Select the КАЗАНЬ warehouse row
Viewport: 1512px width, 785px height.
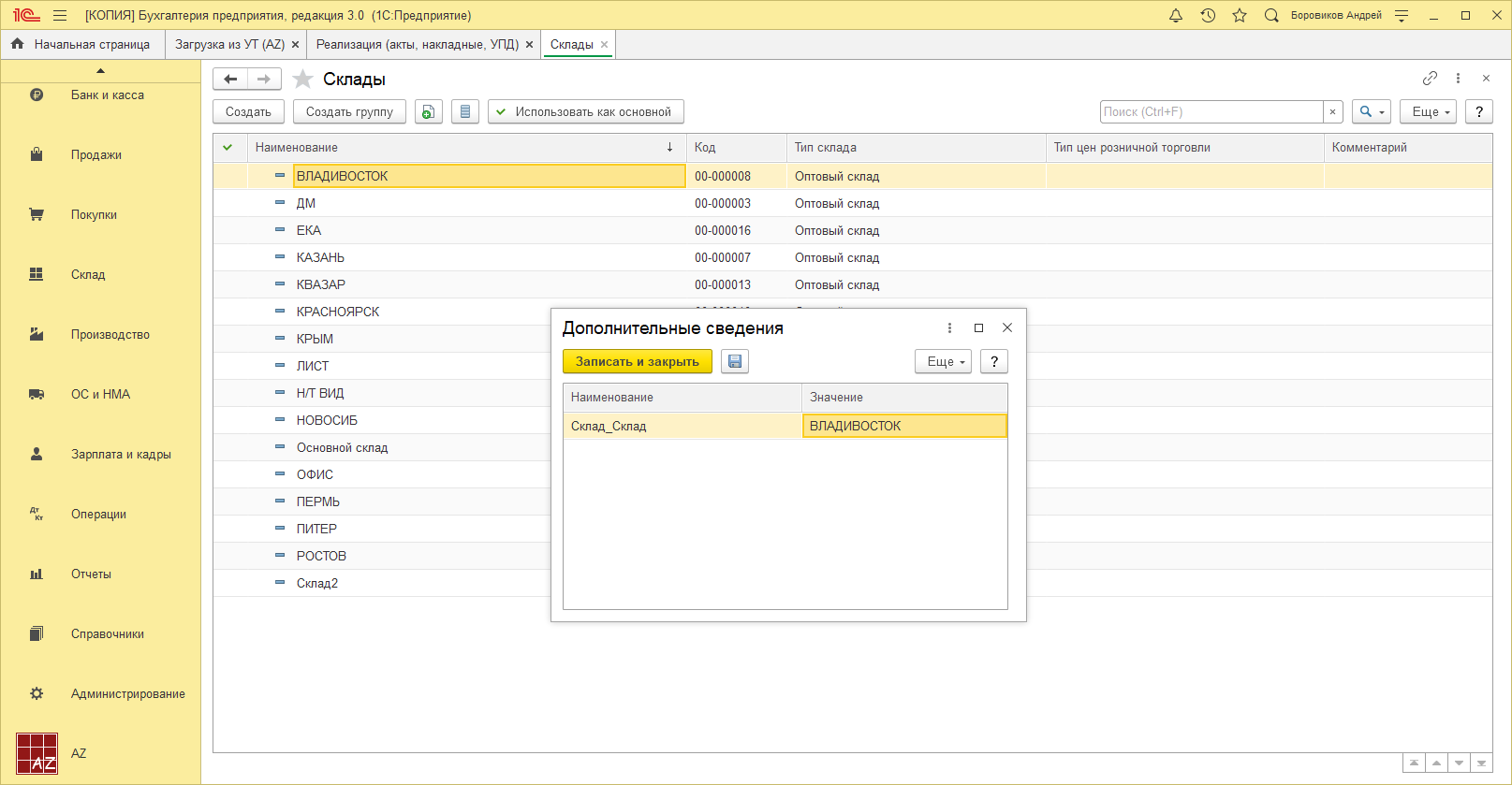click(320, 257)
